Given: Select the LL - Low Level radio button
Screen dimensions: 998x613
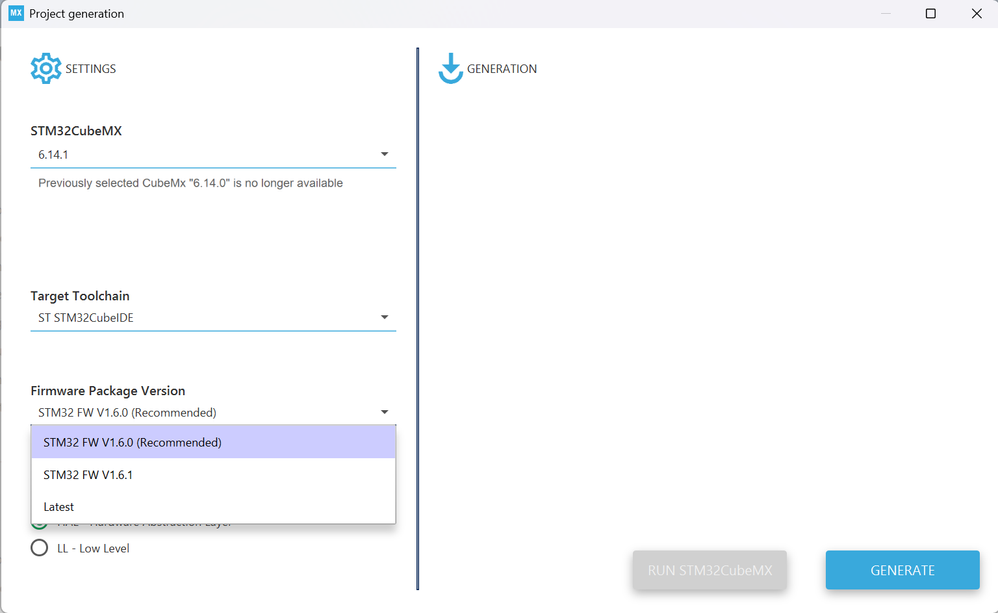Looking at the screenshot, I should point(39,548).
